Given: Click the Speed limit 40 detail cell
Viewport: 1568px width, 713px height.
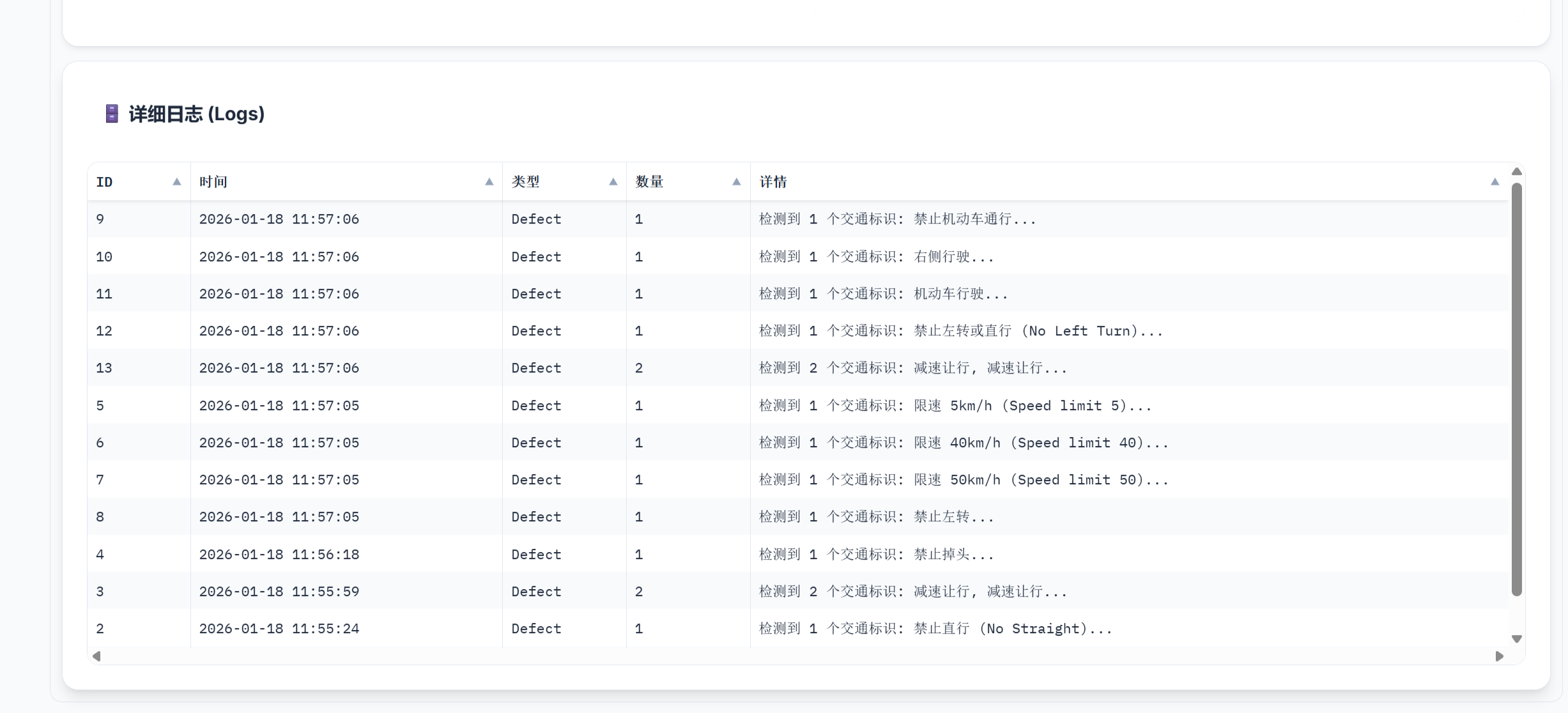Looking at the screenshot, I should point(964,443).
